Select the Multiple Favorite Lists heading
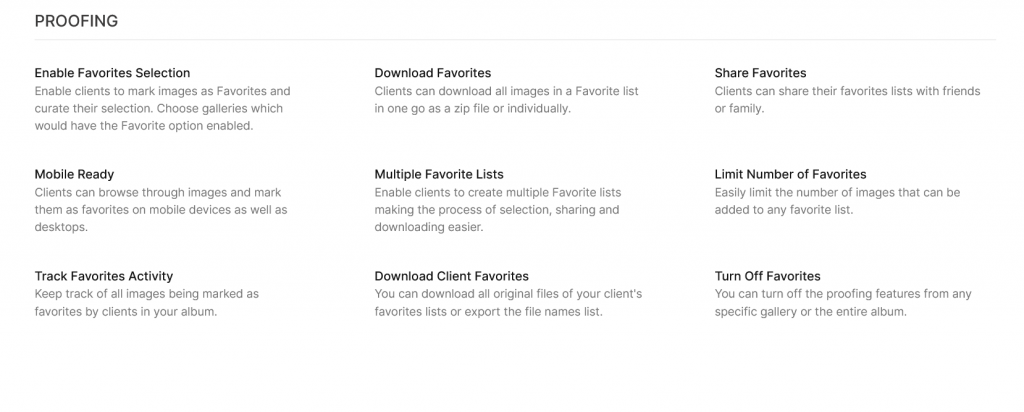This screenshot has height=412, width=1024. point(439,174)
